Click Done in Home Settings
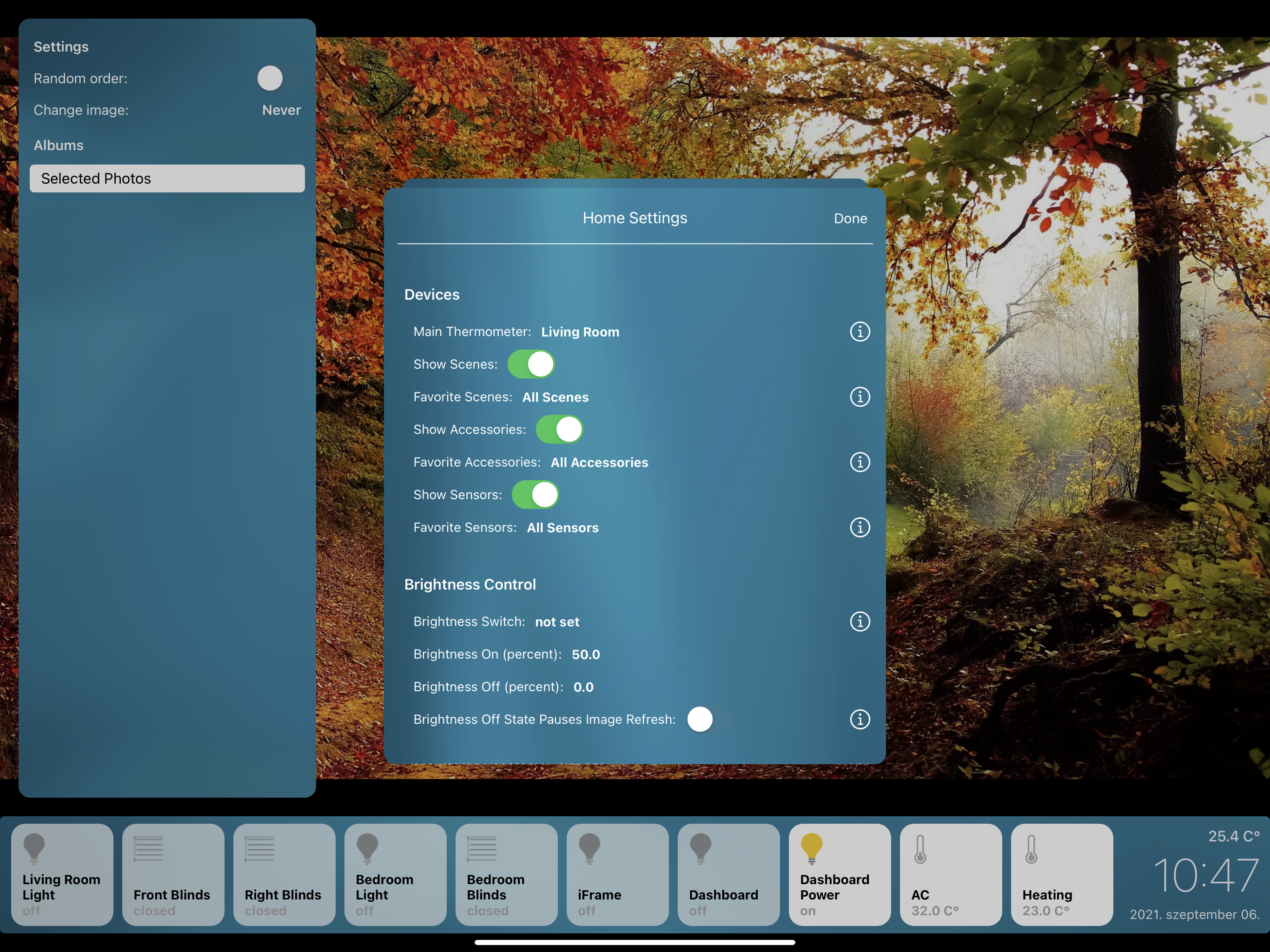Image resolution: width=1270 pixels, height=952 pixels. coord(850,219)
